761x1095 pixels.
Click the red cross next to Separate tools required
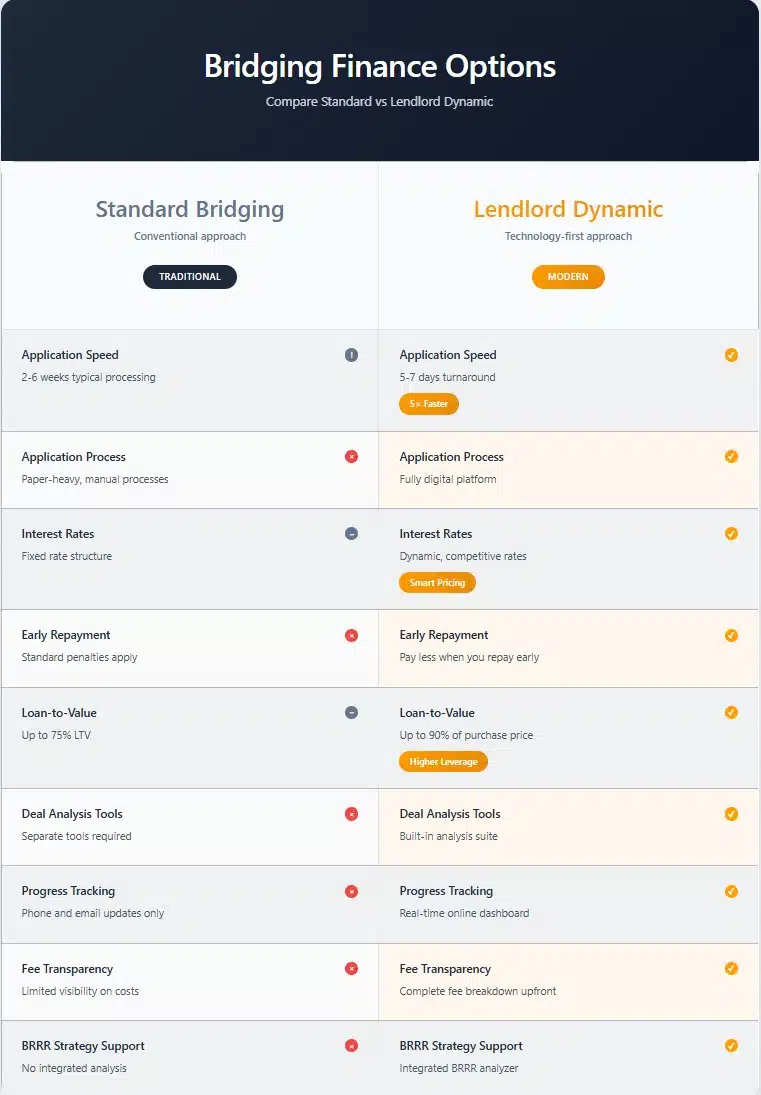coord(351,814)
